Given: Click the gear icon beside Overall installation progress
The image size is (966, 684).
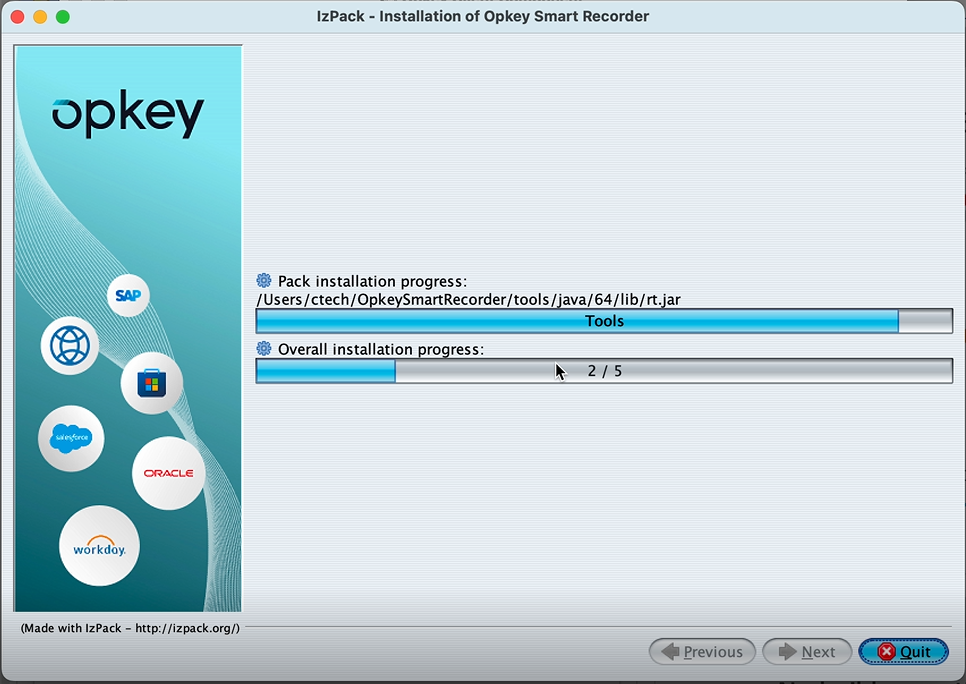Looking at the screenshot, I should 264,348.
